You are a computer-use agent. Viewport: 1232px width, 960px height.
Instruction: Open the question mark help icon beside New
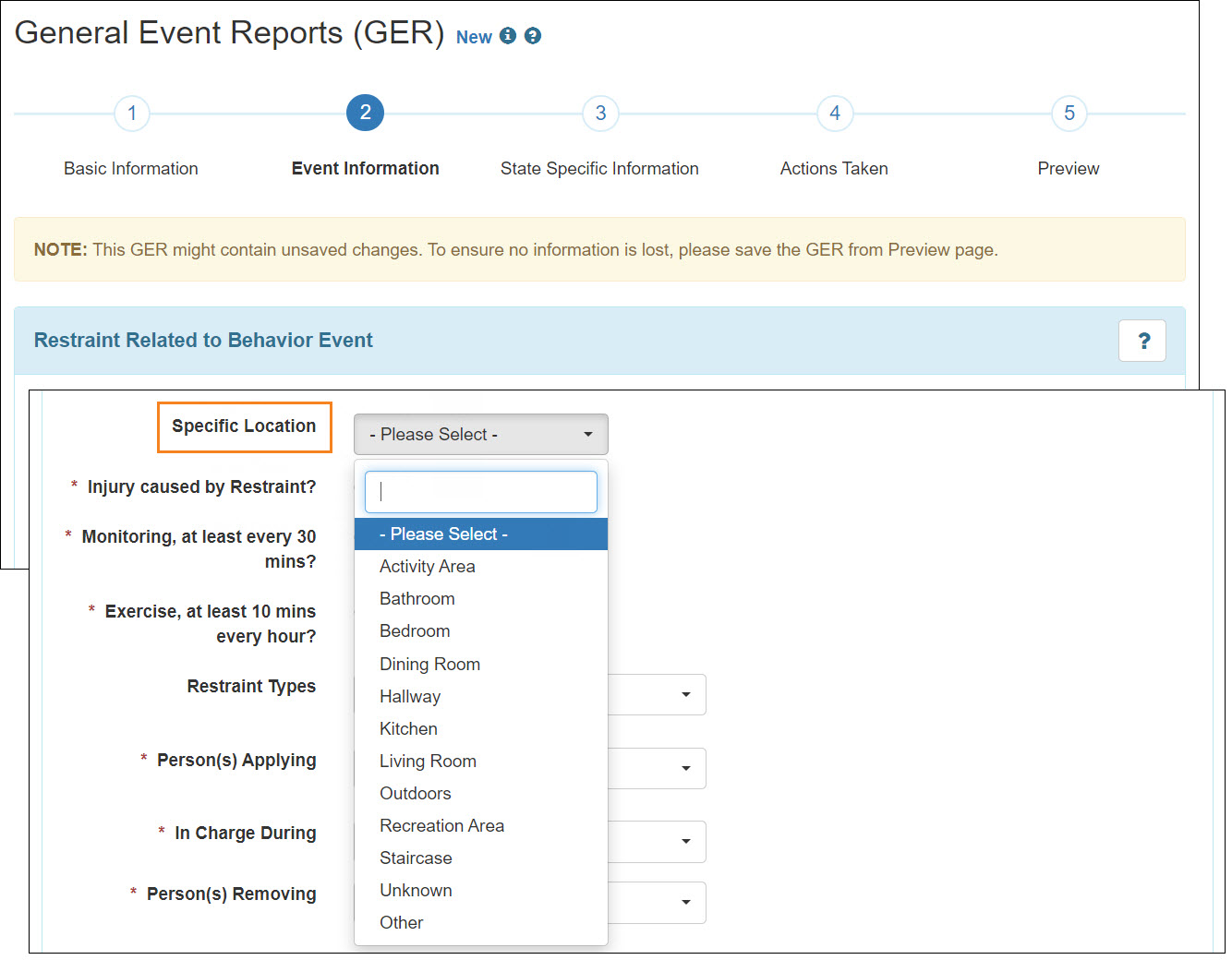(533, 36)
